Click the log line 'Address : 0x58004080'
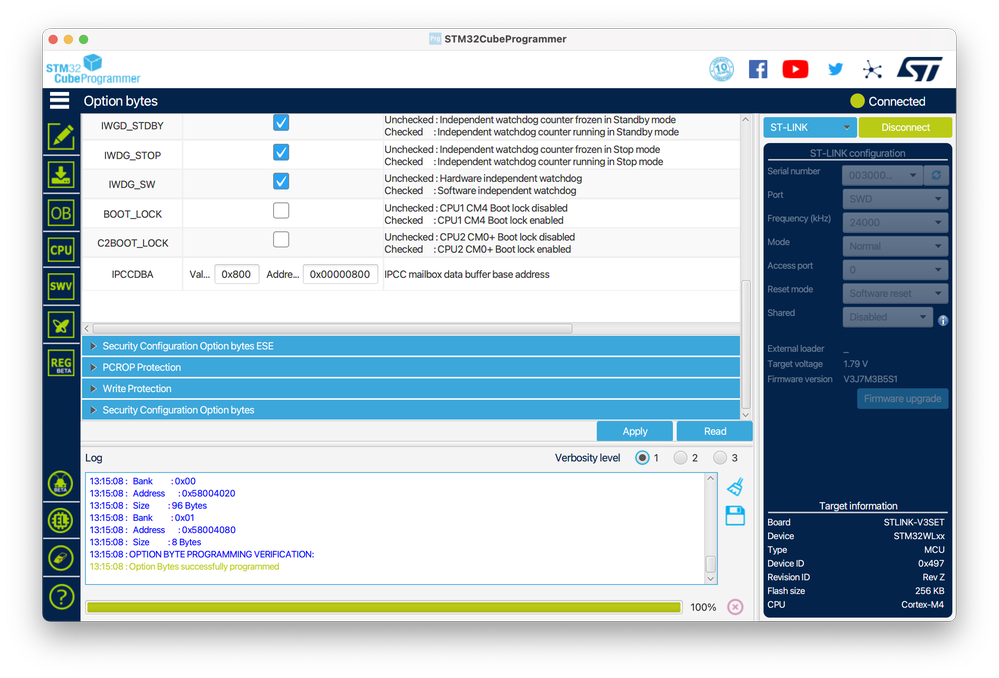This screenshot has height=678, width=999. coord(162,530)
